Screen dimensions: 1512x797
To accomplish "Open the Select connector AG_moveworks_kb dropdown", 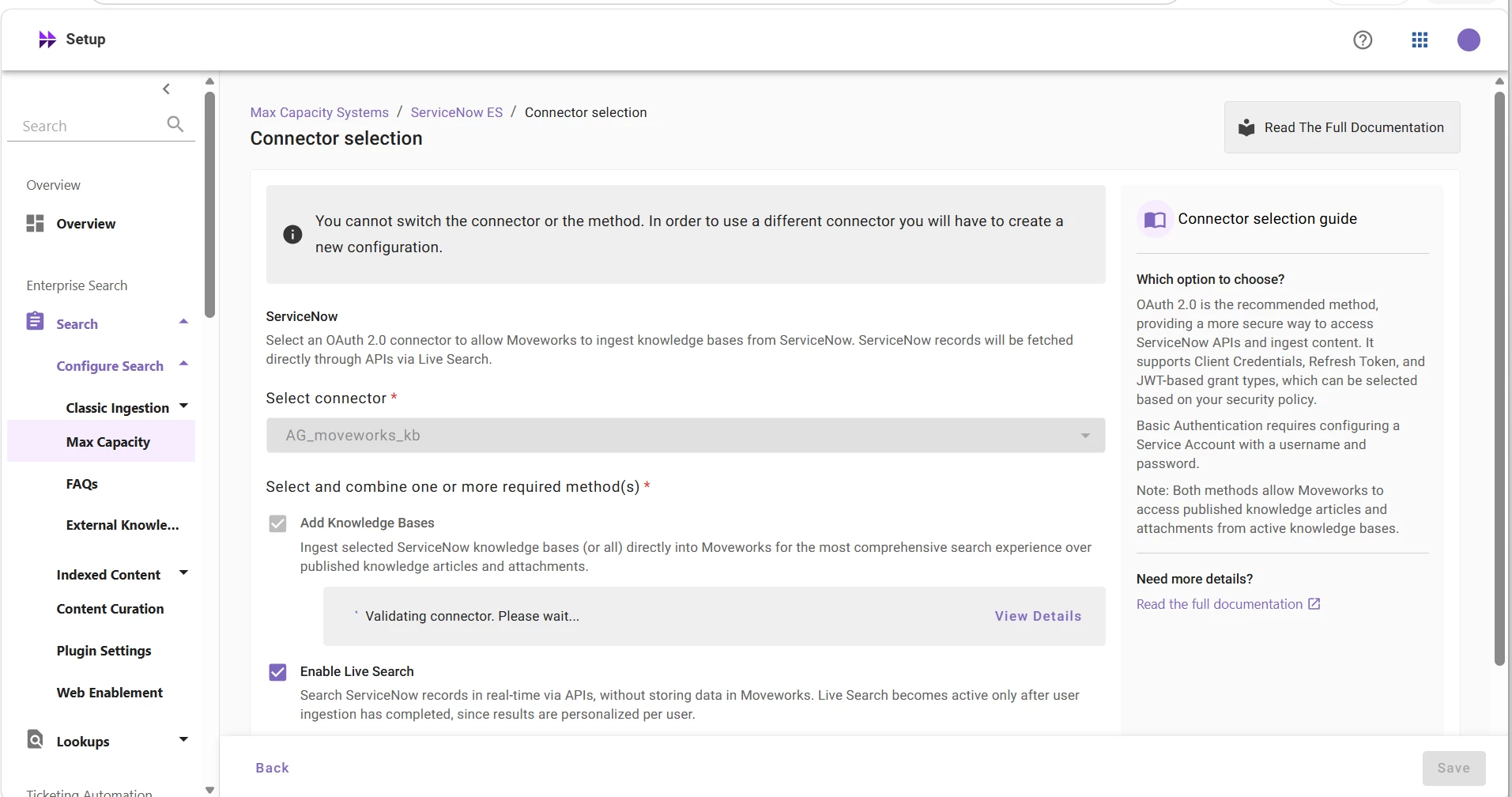I will coord(685,436).
